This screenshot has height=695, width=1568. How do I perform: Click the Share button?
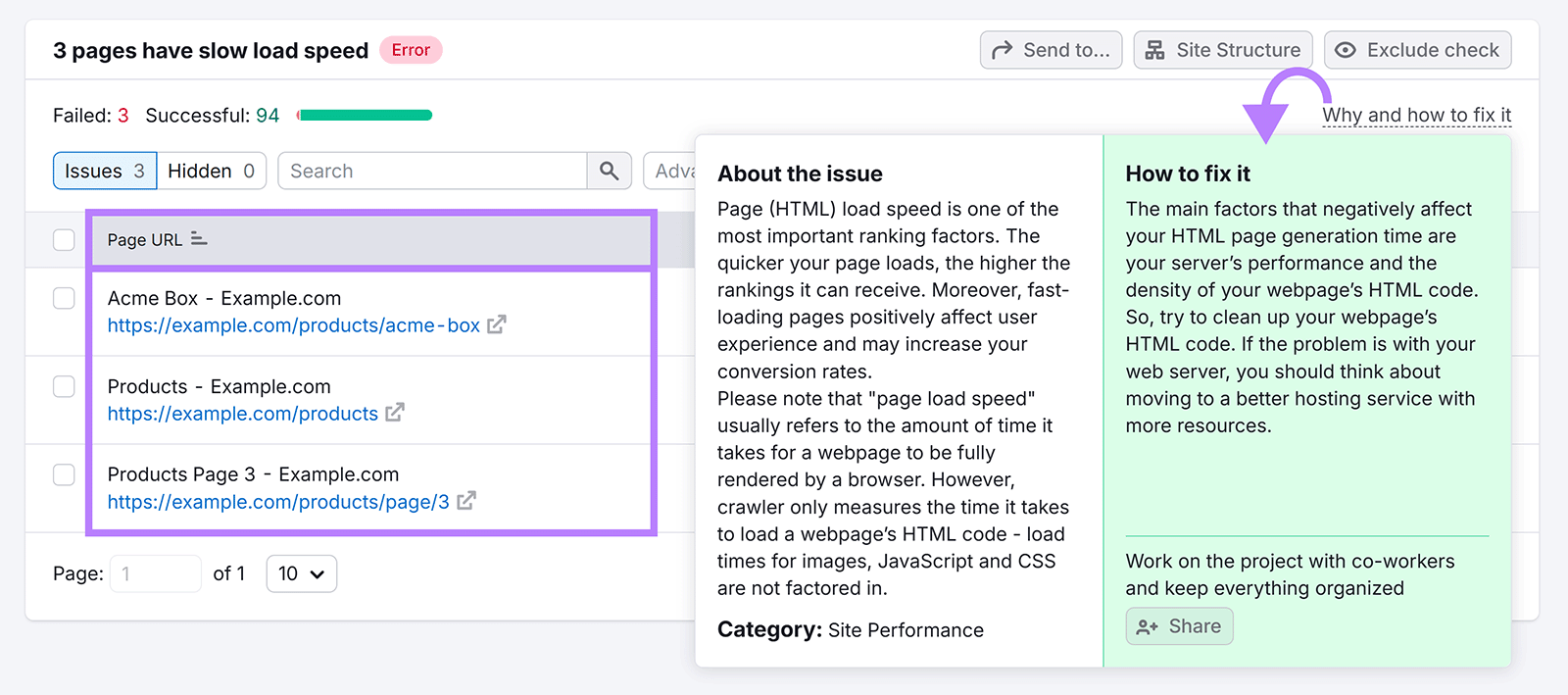(1179, 626)
